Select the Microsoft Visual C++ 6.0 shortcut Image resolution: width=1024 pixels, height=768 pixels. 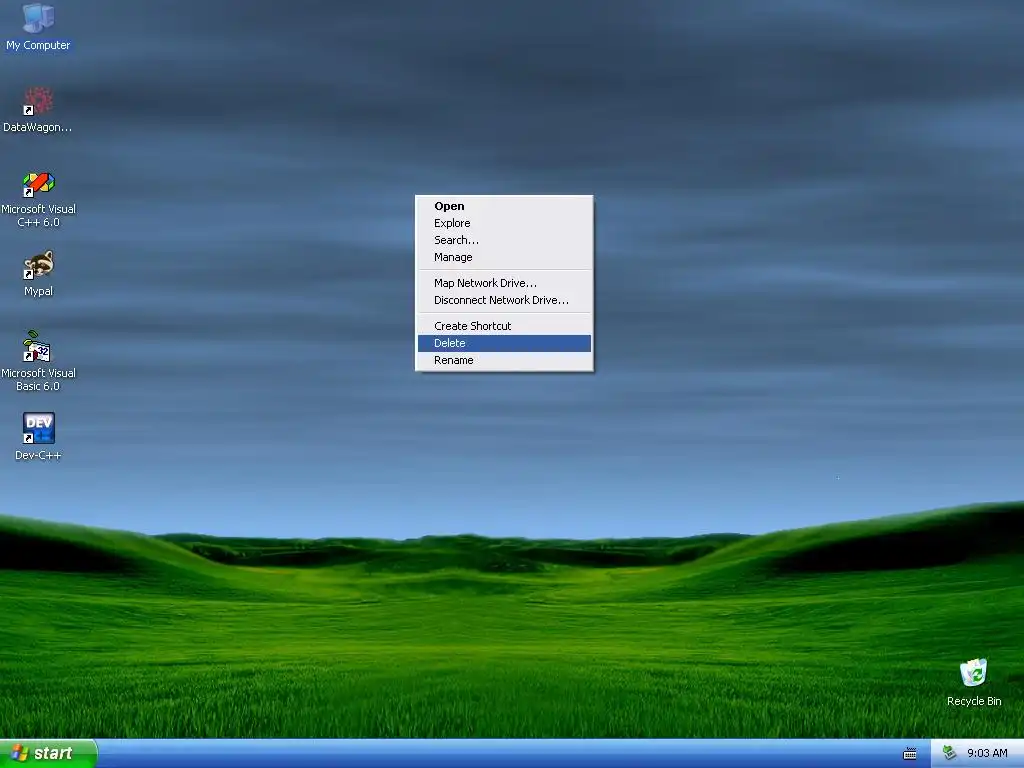click(38, 199)
